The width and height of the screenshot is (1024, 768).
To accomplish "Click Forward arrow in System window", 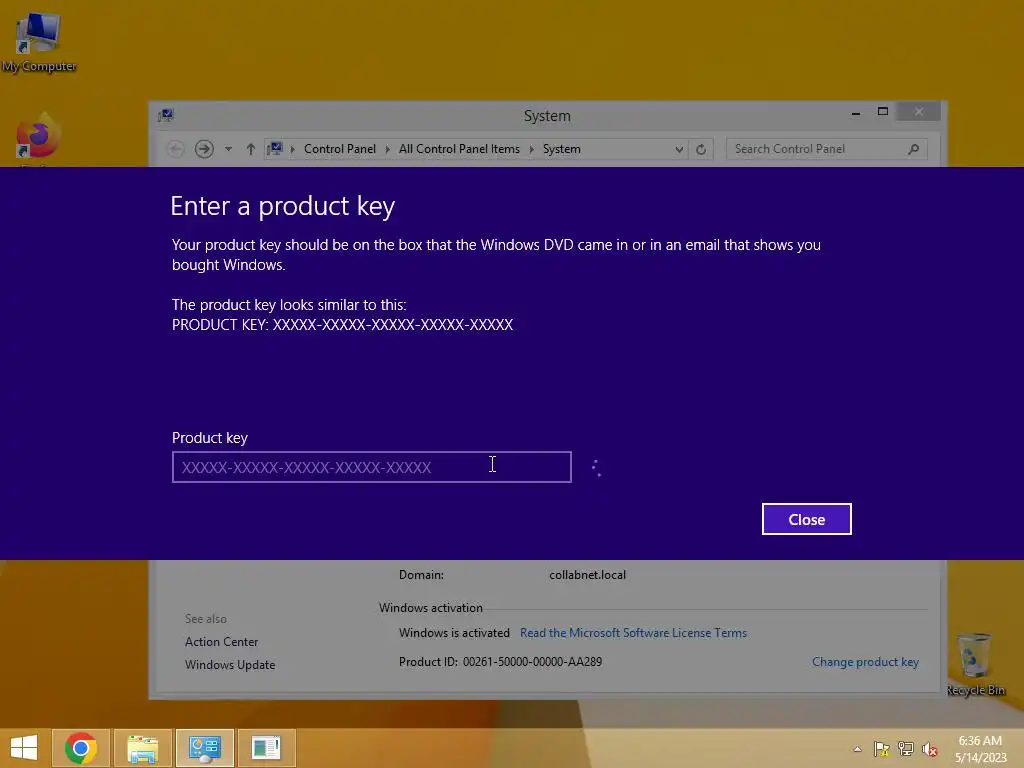I will click(204, 149).
